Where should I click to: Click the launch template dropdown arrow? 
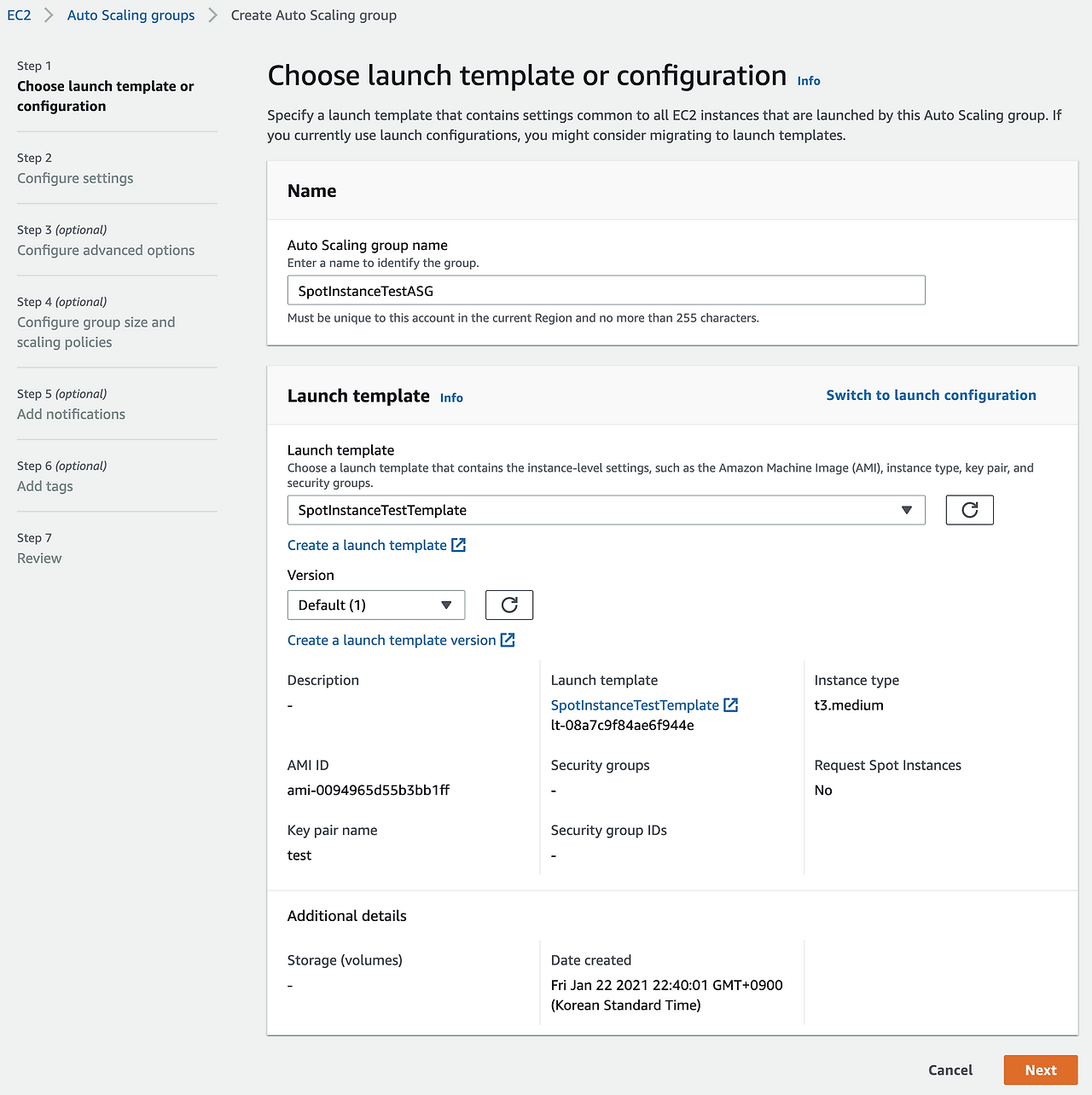(x=906, y=510)
